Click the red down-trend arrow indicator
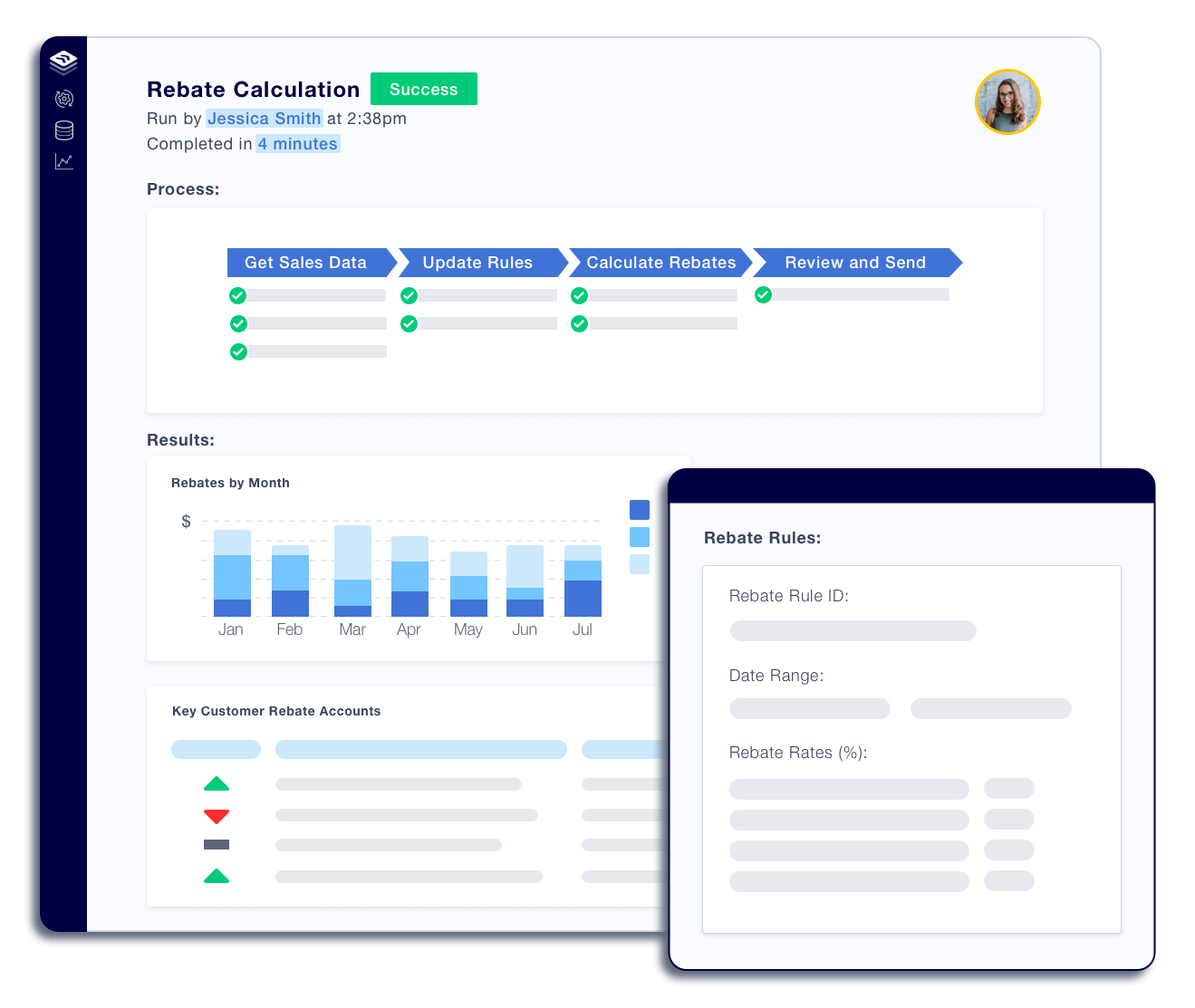Viewport: 1195px width, 1008px height. [217, 815]
